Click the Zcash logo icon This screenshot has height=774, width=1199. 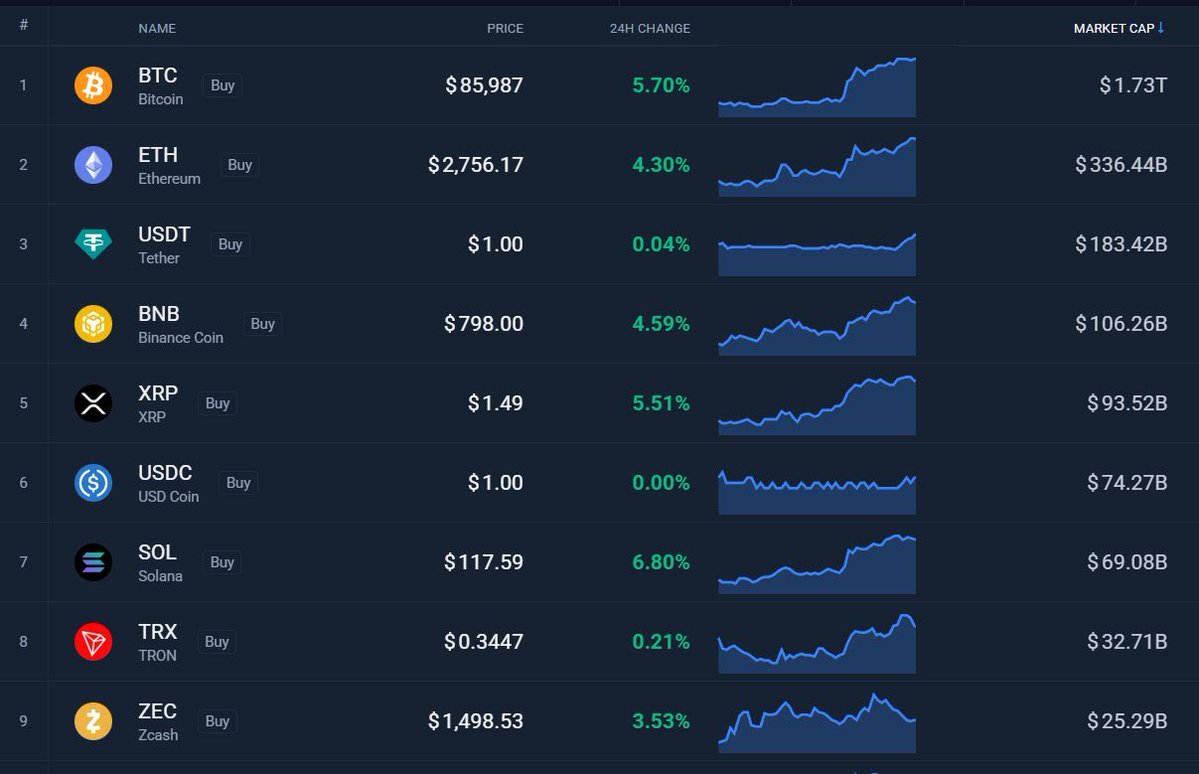point(93,721)
